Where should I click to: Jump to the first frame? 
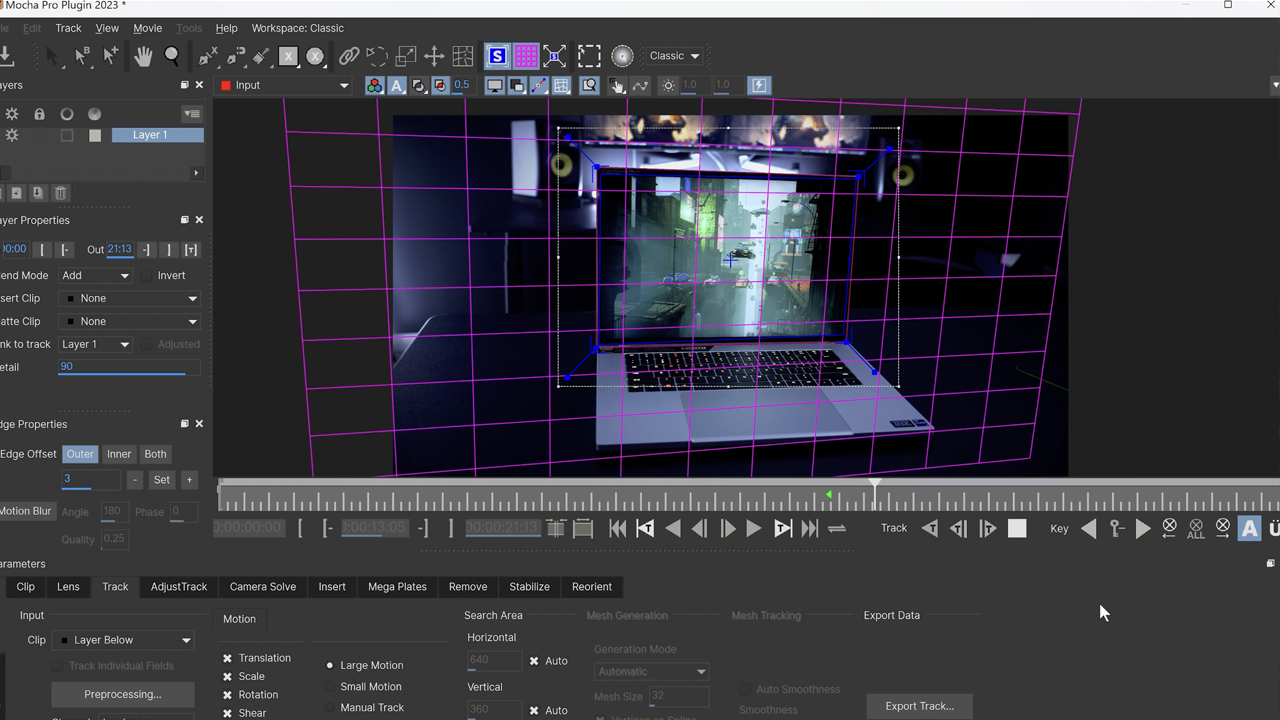coord(617,529)
